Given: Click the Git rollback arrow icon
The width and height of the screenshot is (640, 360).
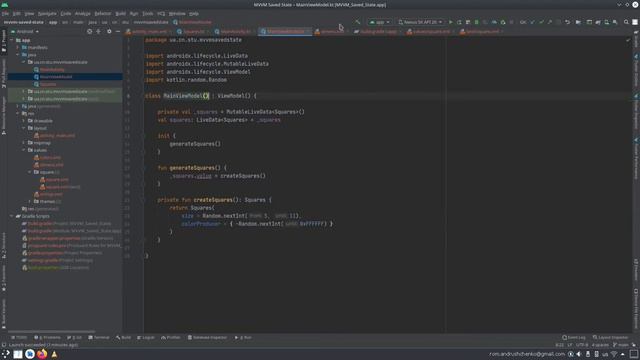Looking at the screenshot, I should click(x=567, y=22).
